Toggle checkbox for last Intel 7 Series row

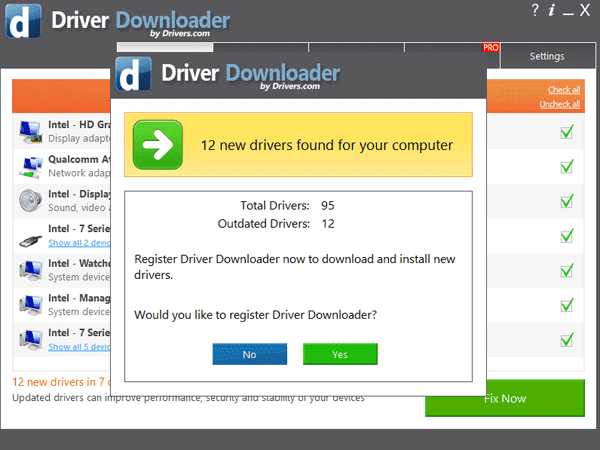(567, 340)
